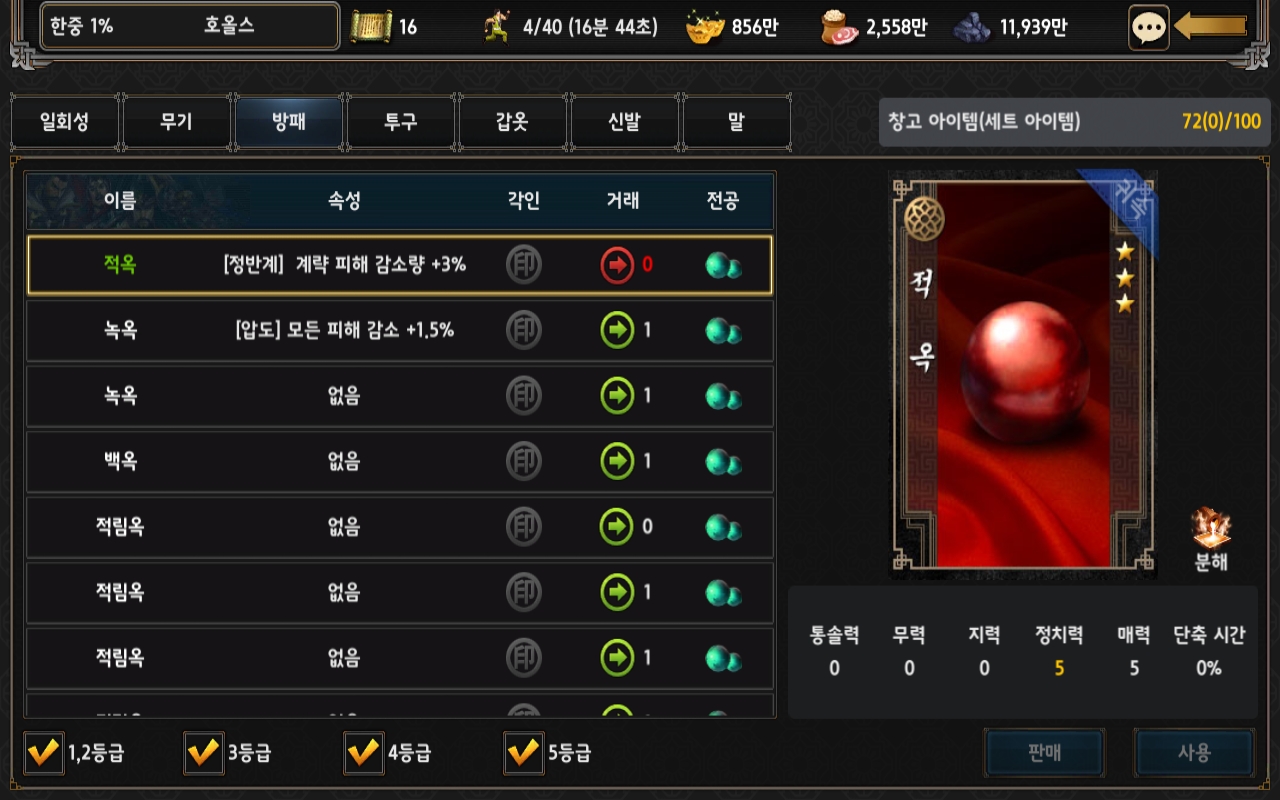The height and width of the screenshot is (800, 1280).
Task: Click the 적옥 red orb card image
Action: pyautogui.click(x=1023, y=375)
